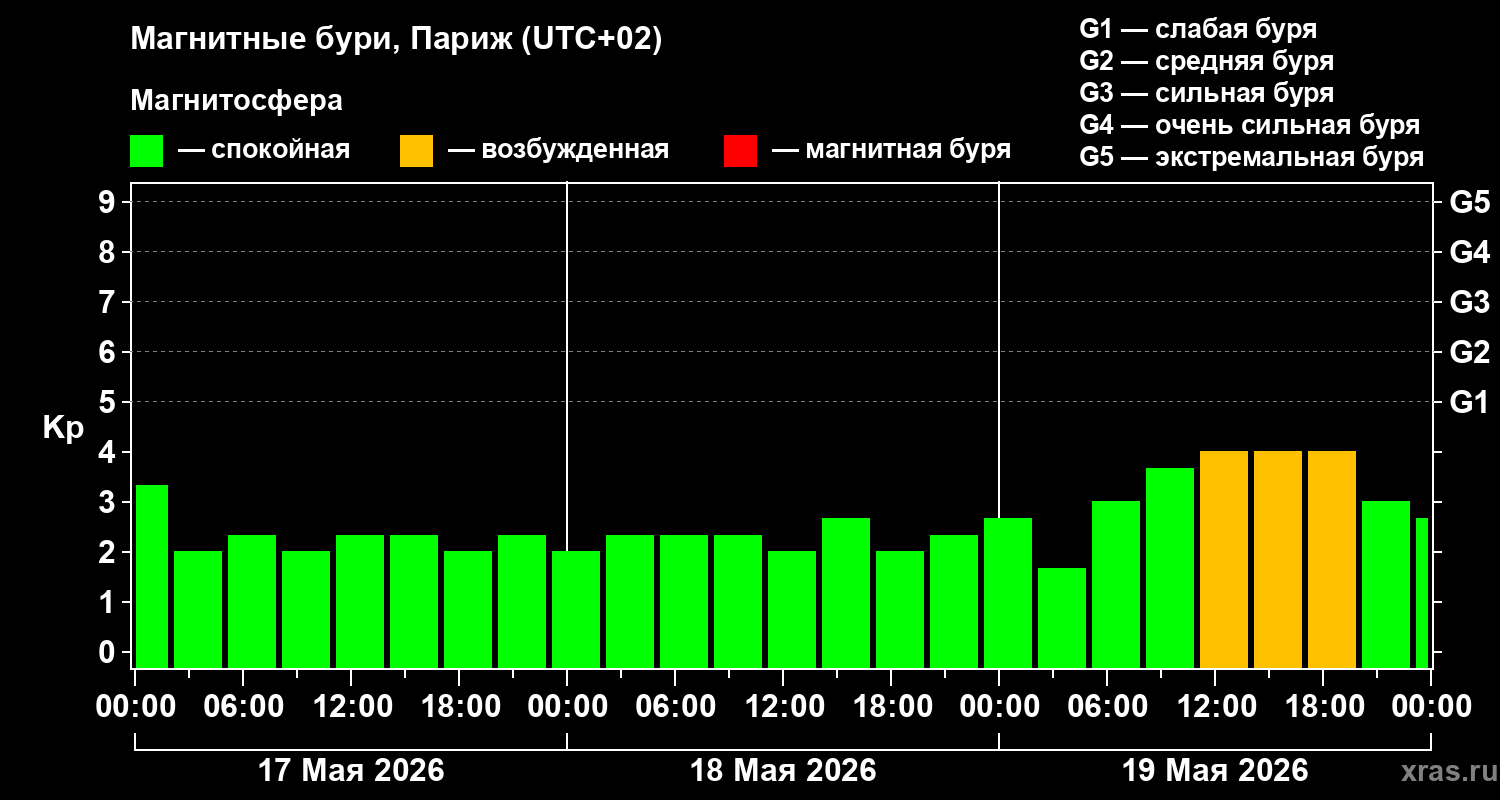
Task: Click the vertical divider starting 18 May
Action: coord(567,425)
